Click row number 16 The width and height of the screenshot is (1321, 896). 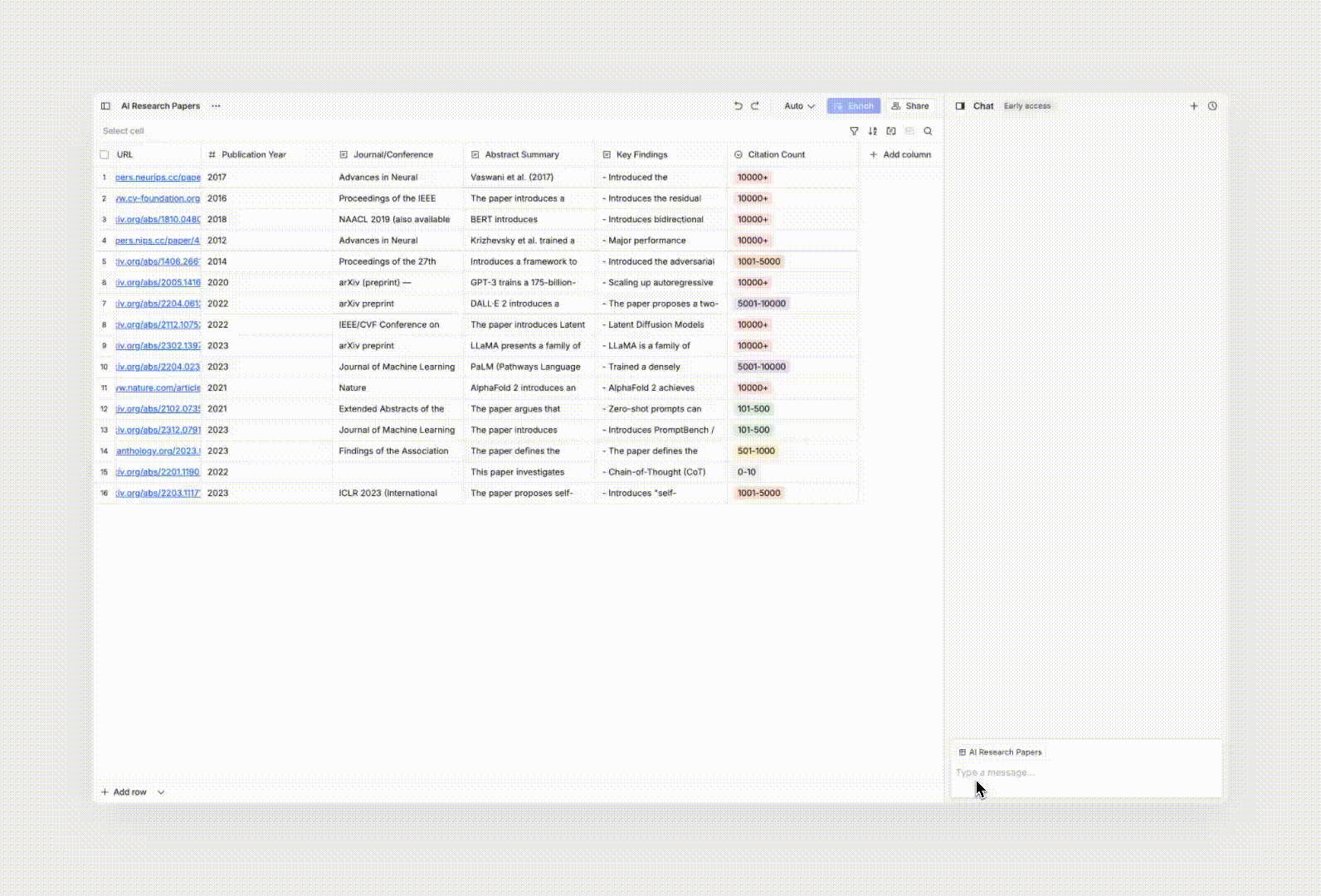tap(105, 494)
